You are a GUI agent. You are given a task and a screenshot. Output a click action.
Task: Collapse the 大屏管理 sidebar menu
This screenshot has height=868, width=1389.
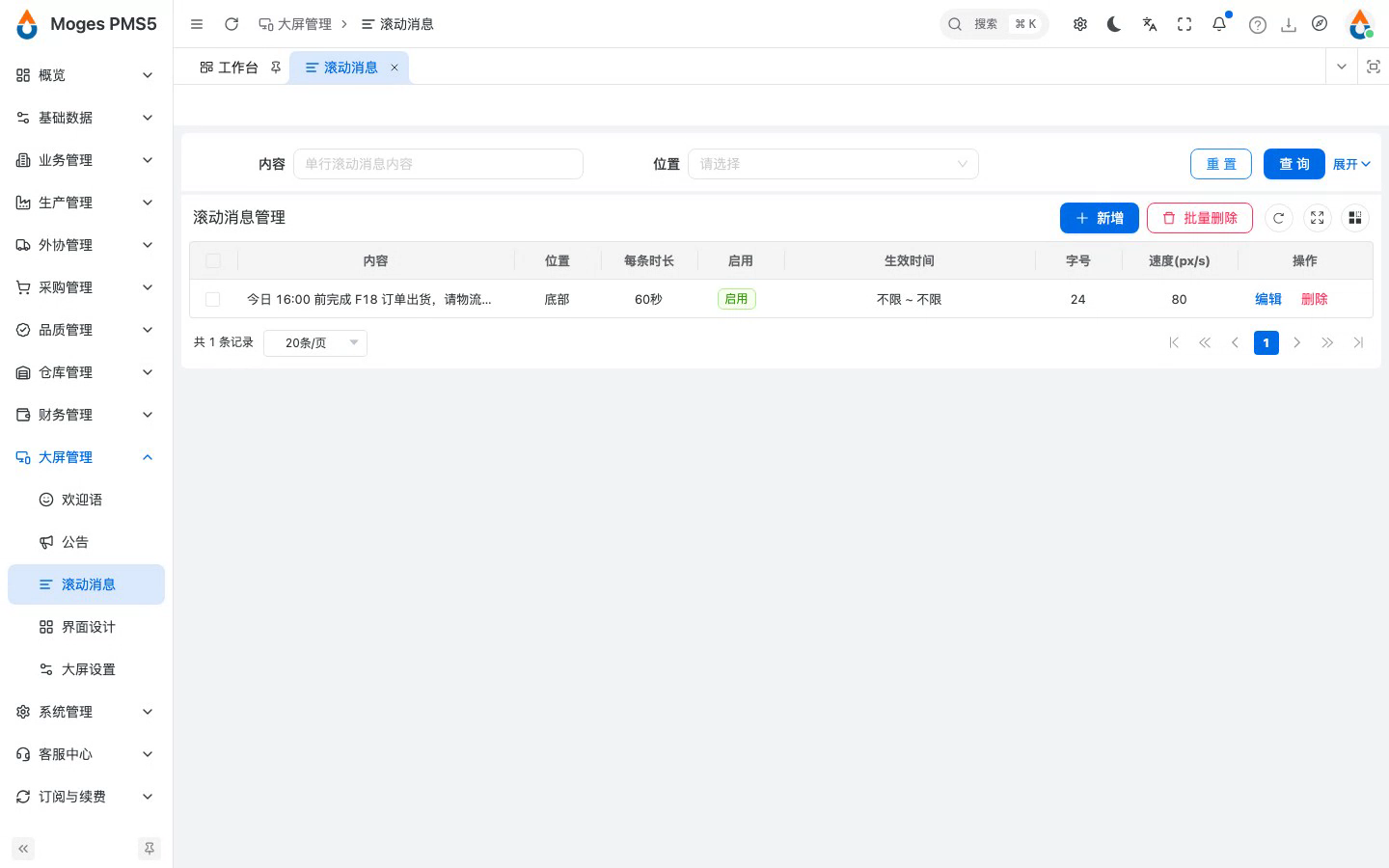[86, 457]
